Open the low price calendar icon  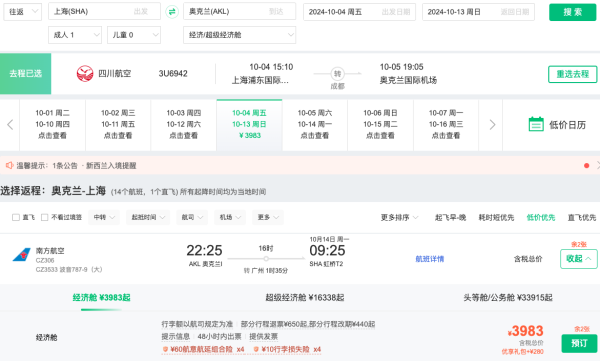[536, 124]
